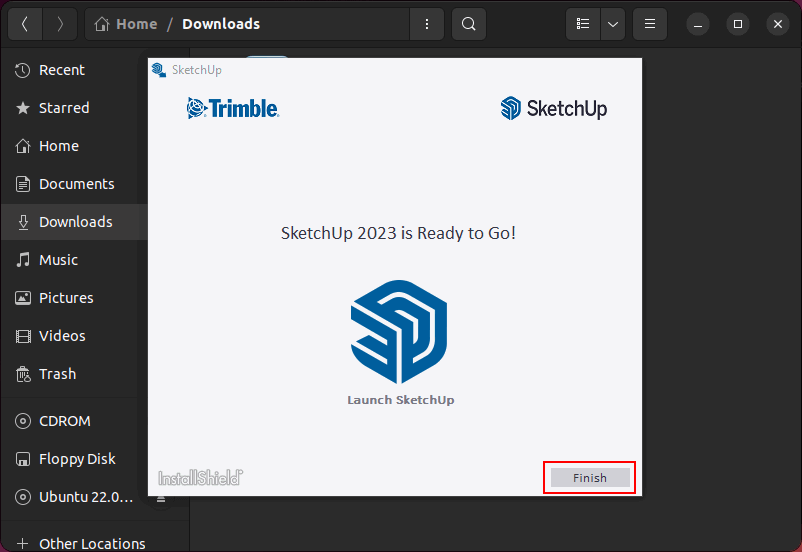This screenshot has height=552, width=802.
Task: Click the Recent clock icon
Action: tap(23, 70)
